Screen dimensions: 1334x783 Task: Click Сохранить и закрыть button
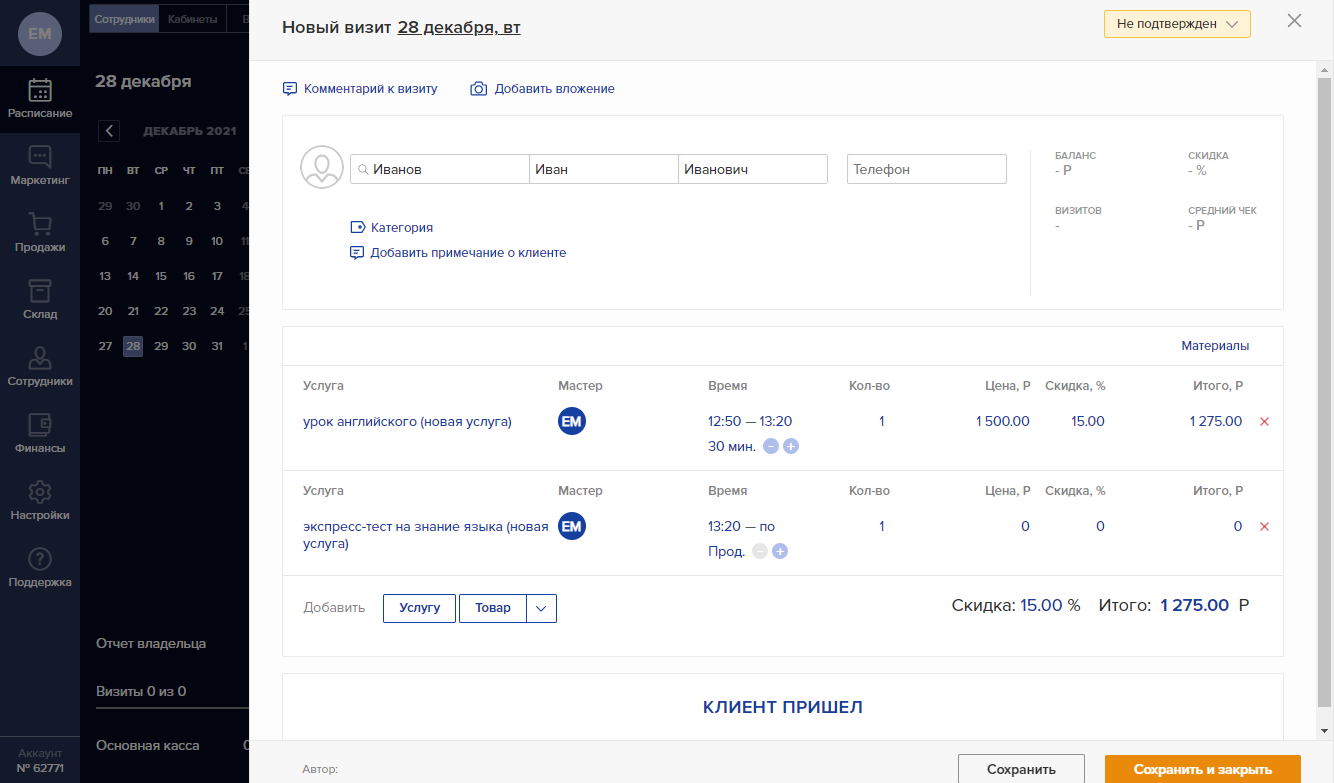pyautogui.click(x=1203, y=769)
